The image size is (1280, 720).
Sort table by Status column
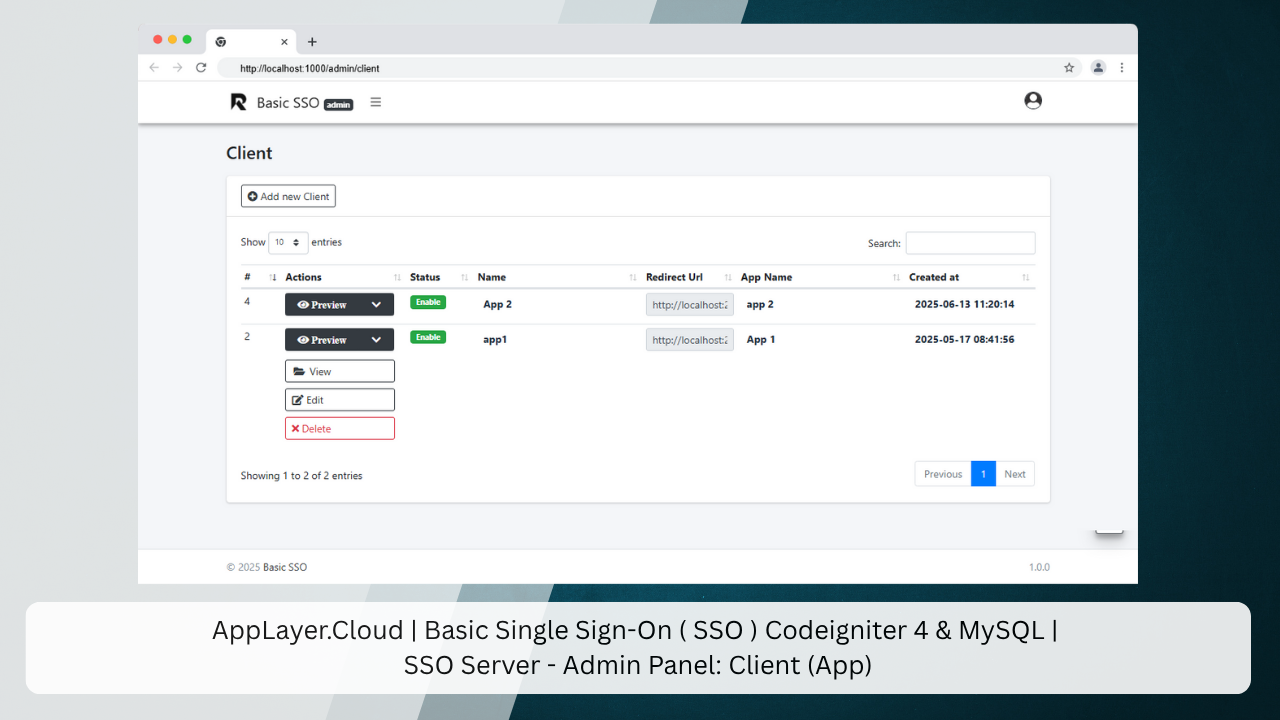(440, 277)
